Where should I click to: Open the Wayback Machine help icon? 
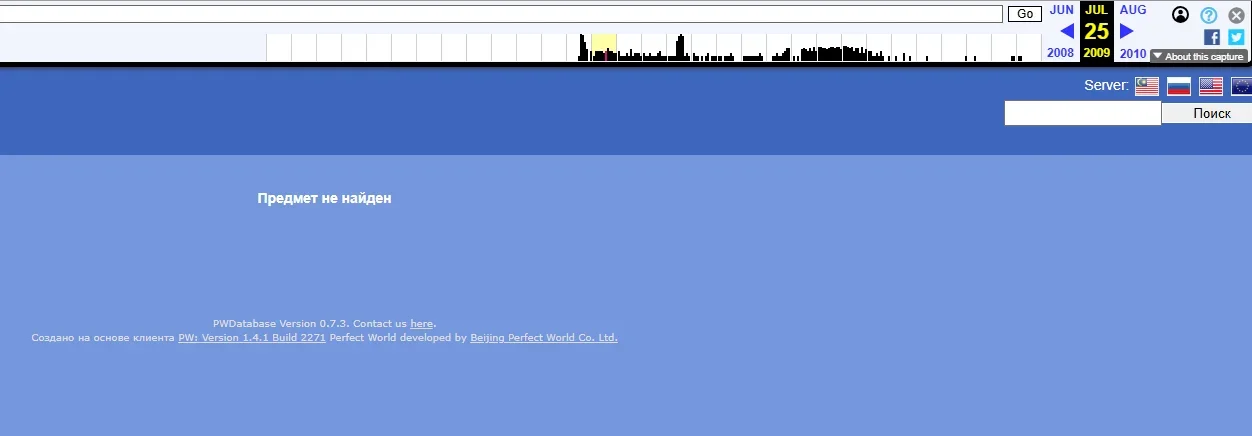pos(1209,15)
